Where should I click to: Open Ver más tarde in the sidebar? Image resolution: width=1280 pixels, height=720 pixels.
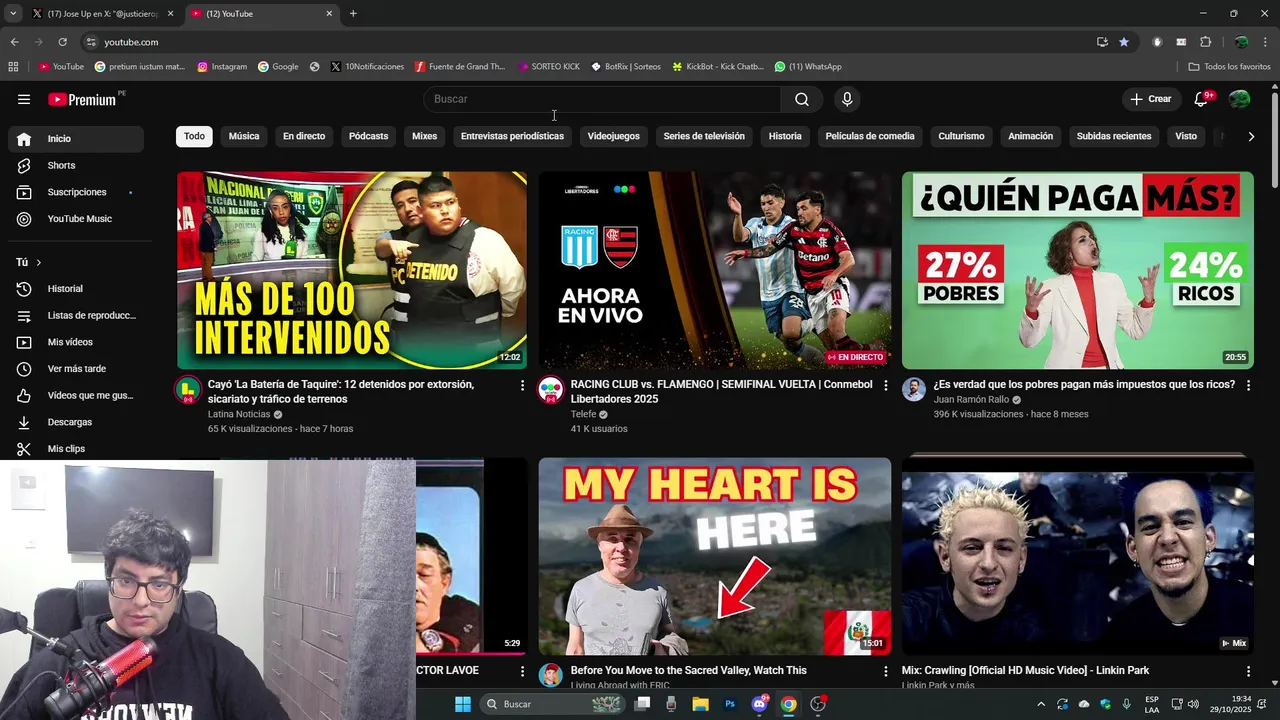coord(76,369)
